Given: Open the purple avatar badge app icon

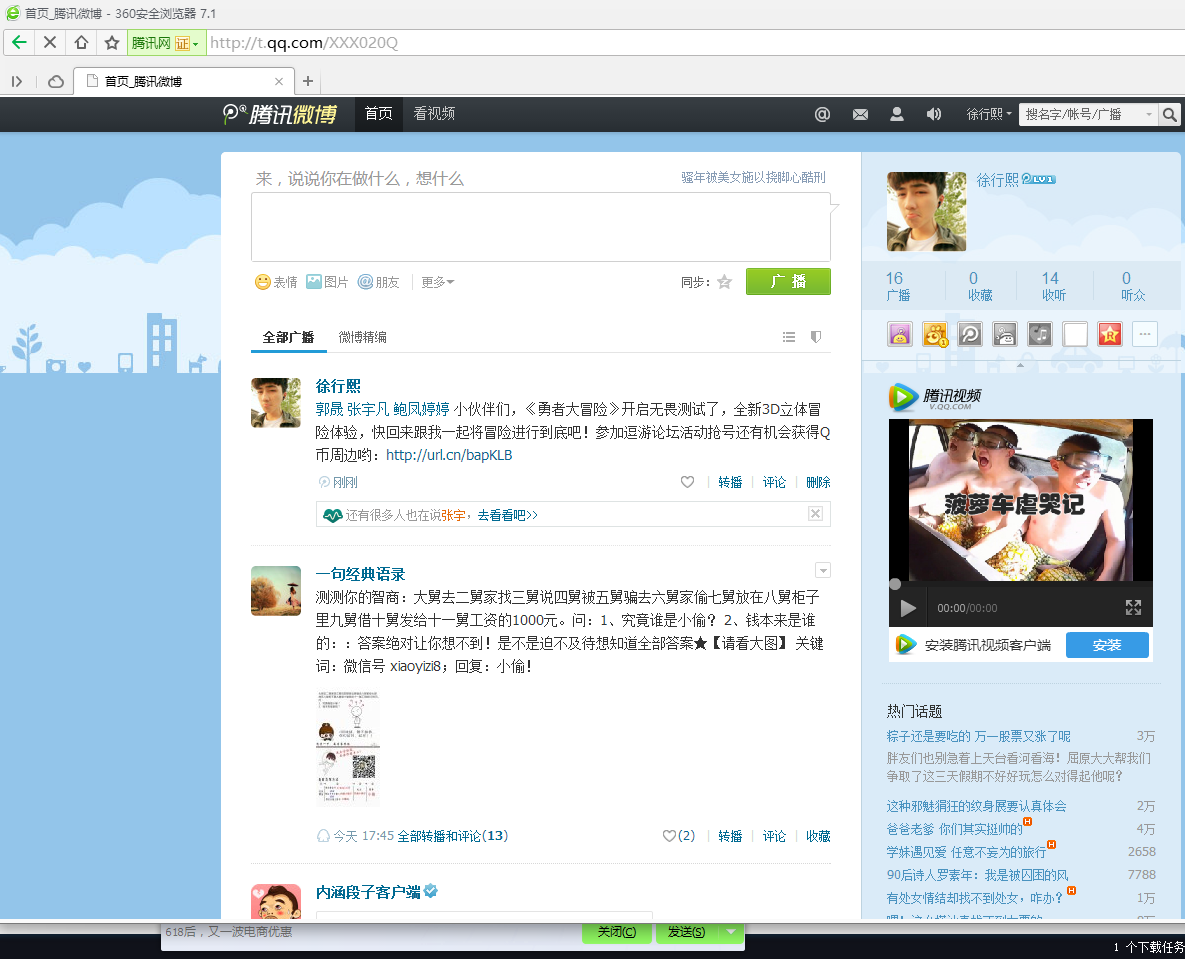Looking at the screenshot, I should click(x=899, y=334).
